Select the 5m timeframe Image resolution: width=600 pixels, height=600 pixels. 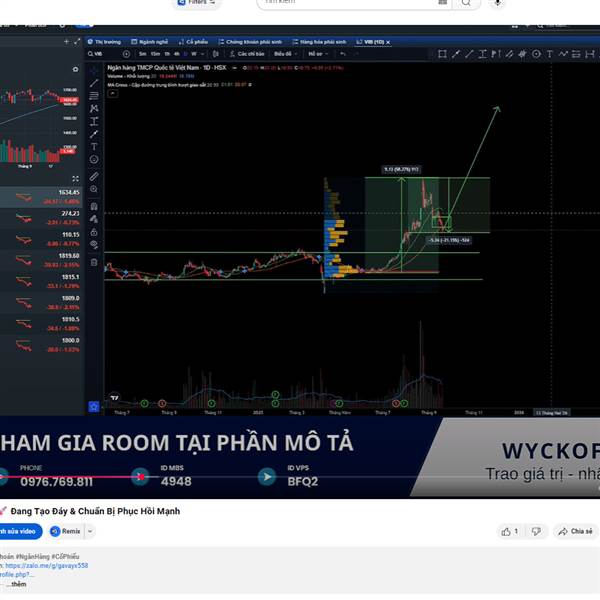coord(143,54)
